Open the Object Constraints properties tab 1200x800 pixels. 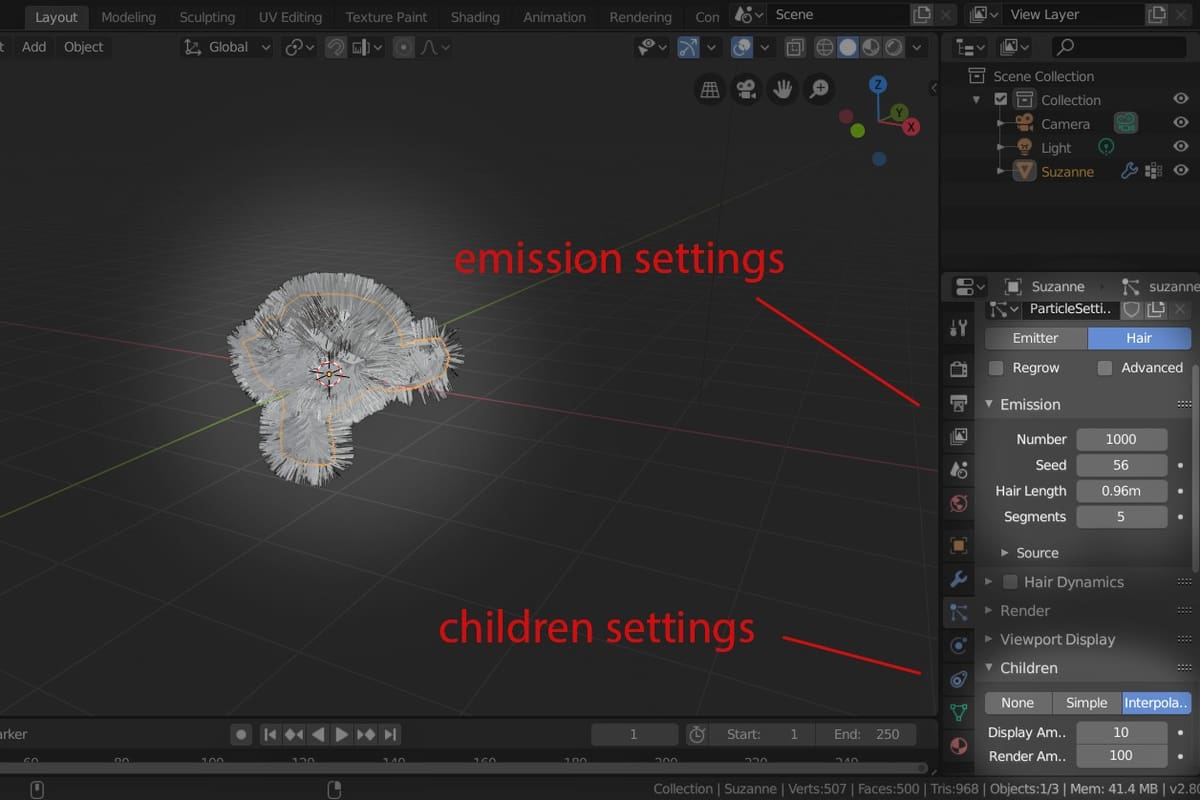coord(958,679)
